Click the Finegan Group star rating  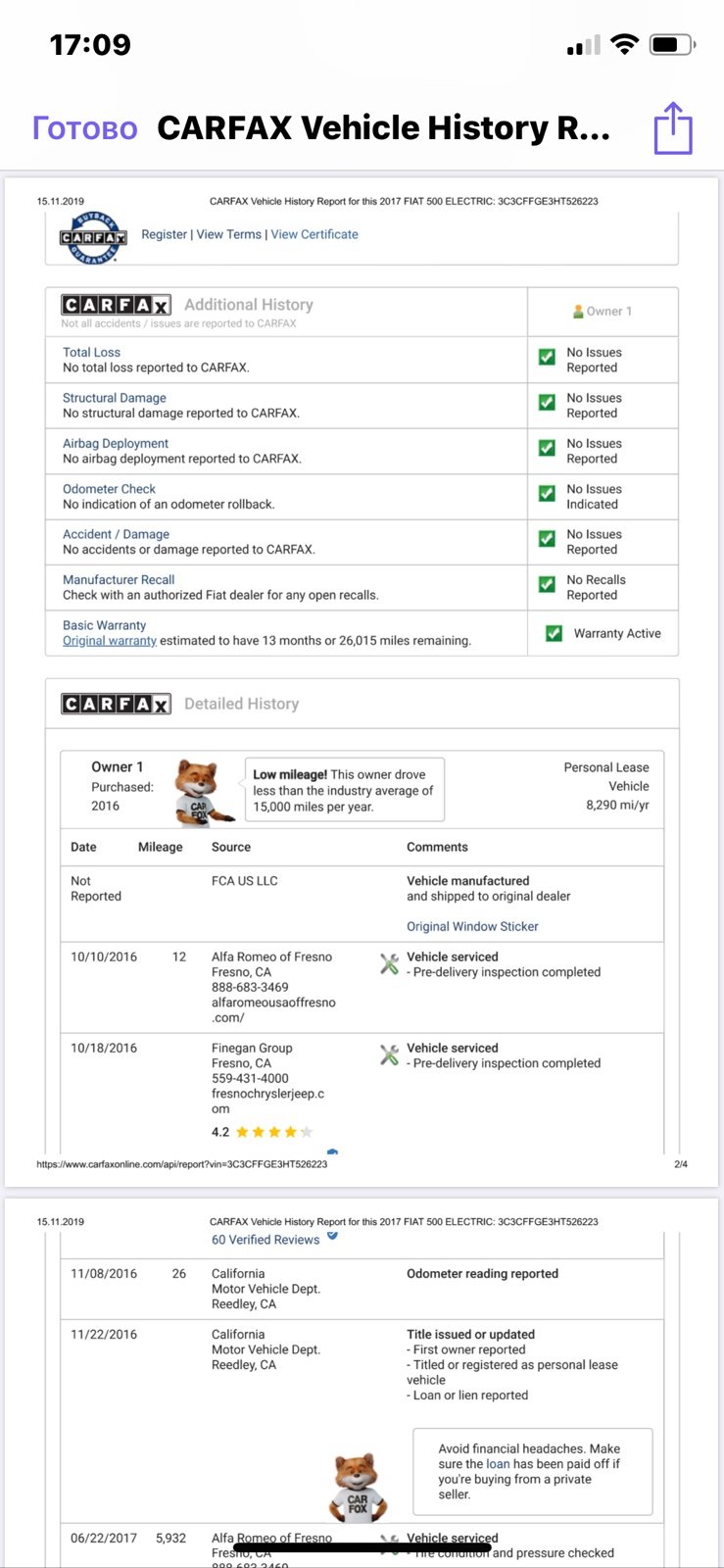[x=263, y=1132]
